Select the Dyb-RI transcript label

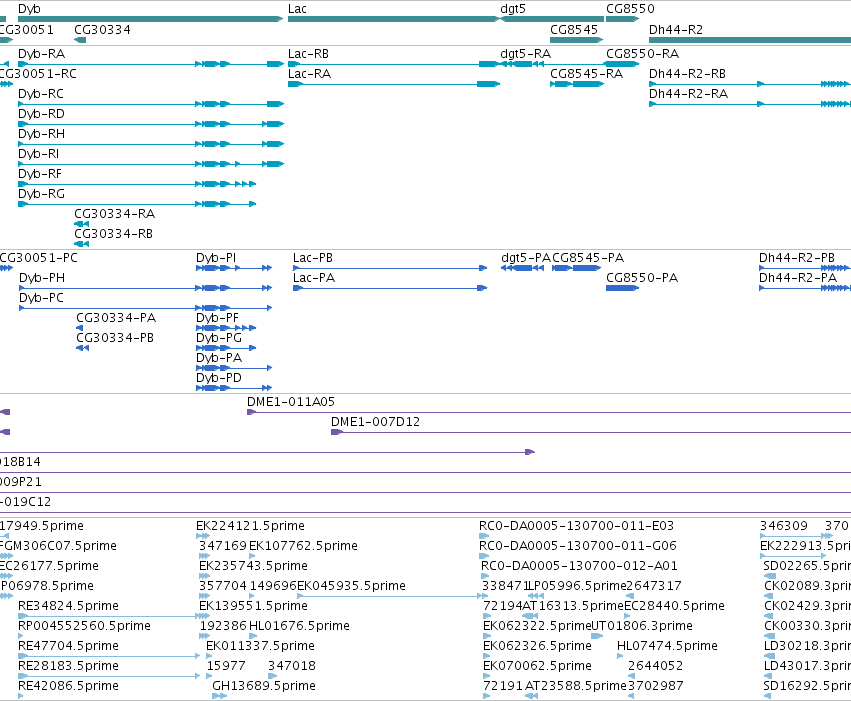click(x=39, y=154)
